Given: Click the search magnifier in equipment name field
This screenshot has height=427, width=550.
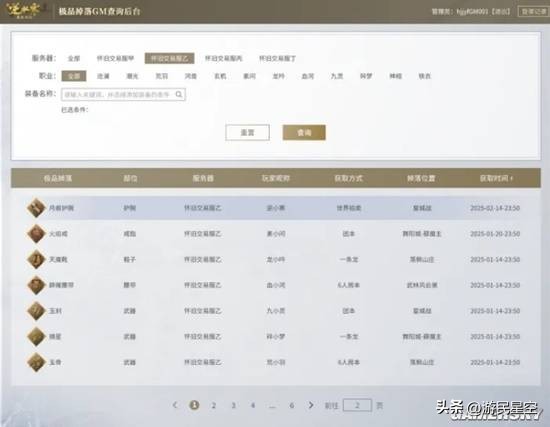Looking at the screenshot, I should coord(179,94).
